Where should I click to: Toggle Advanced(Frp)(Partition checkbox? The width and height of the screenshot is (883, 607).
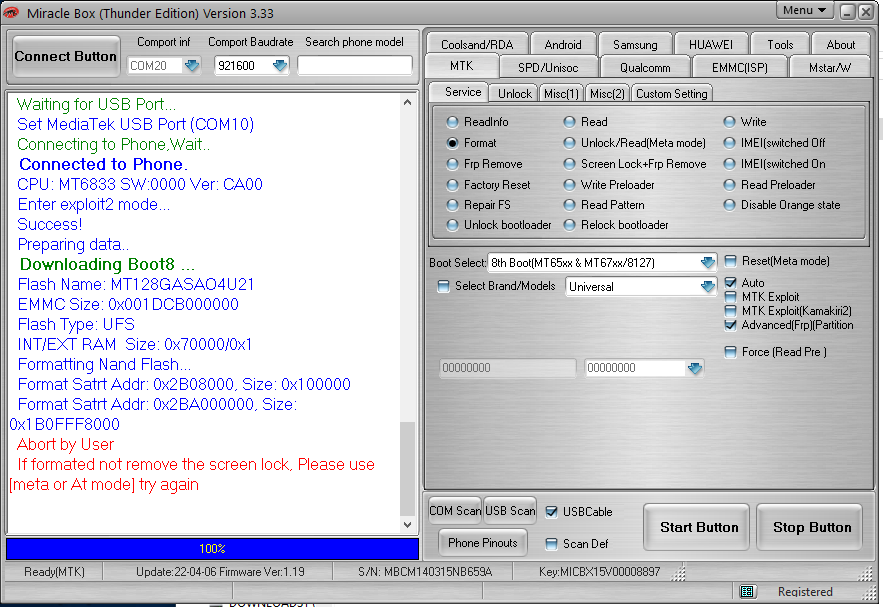tap(730, 325)
